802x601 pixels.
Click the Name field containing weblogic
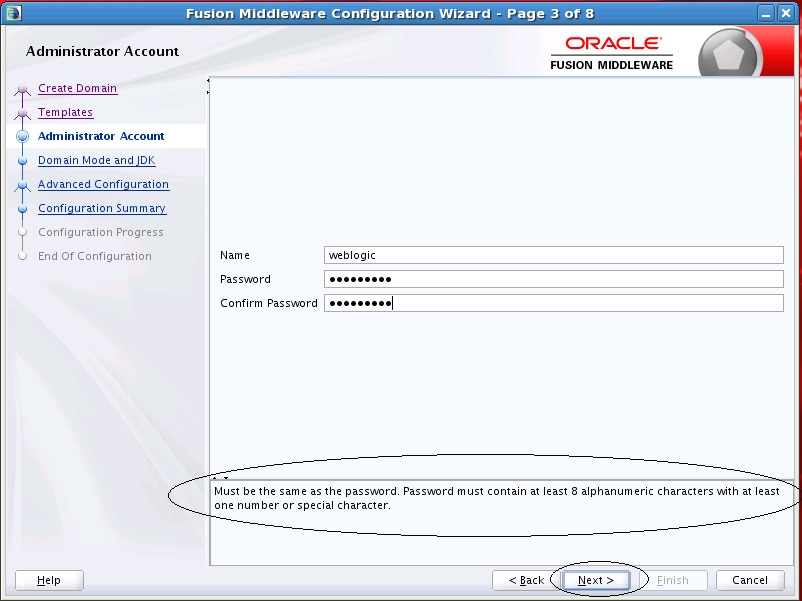(x=553, y=255)
